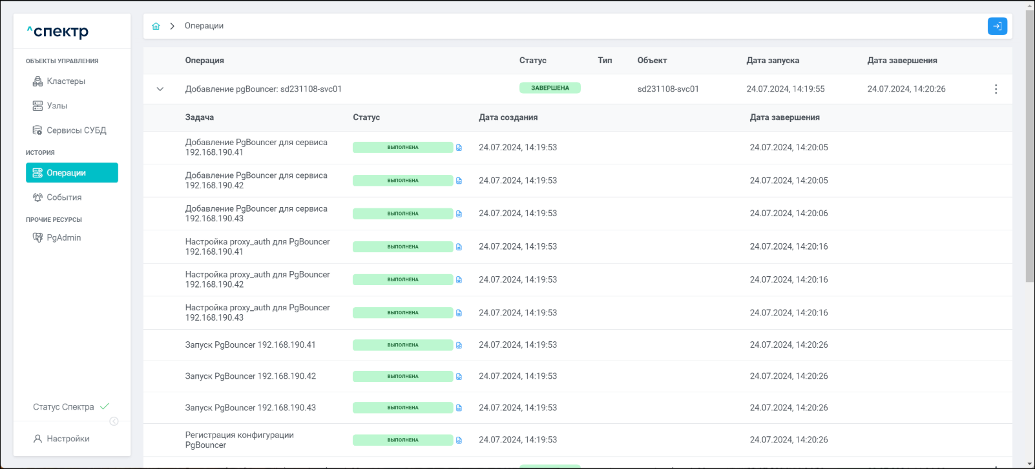Navigate to Сервисы СУБД
Screen dimensions: 1036x470
point(76,130)
